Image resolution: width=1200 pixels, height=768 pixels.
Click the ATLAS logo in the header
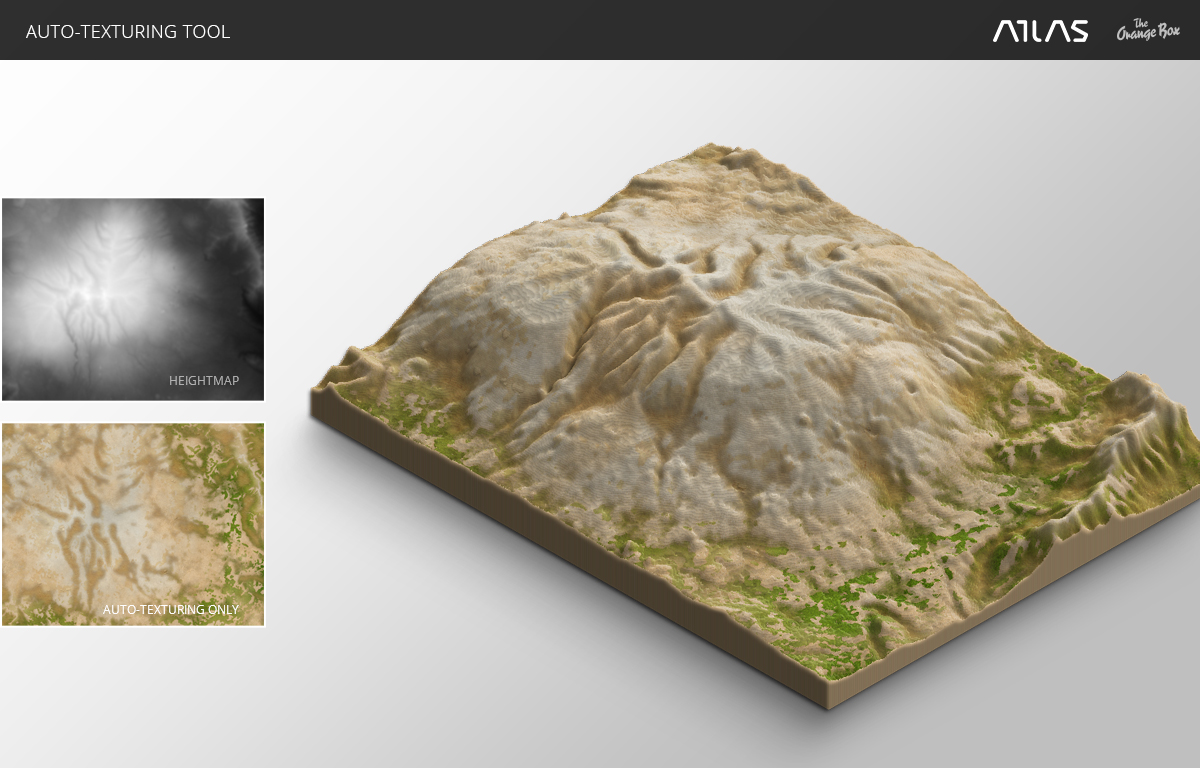[1040, 31]
